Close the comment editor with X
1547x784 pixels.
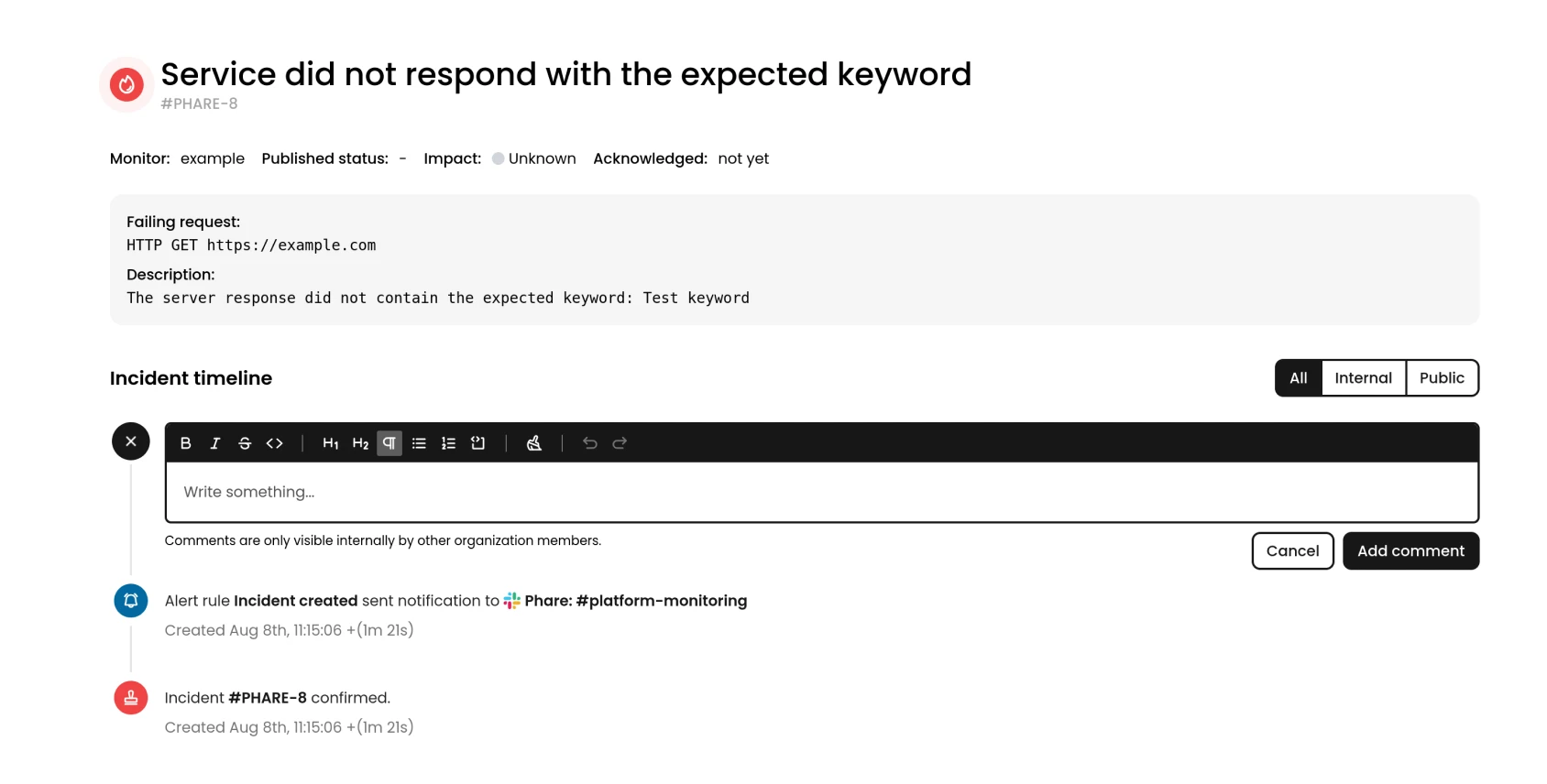(131, 441)
